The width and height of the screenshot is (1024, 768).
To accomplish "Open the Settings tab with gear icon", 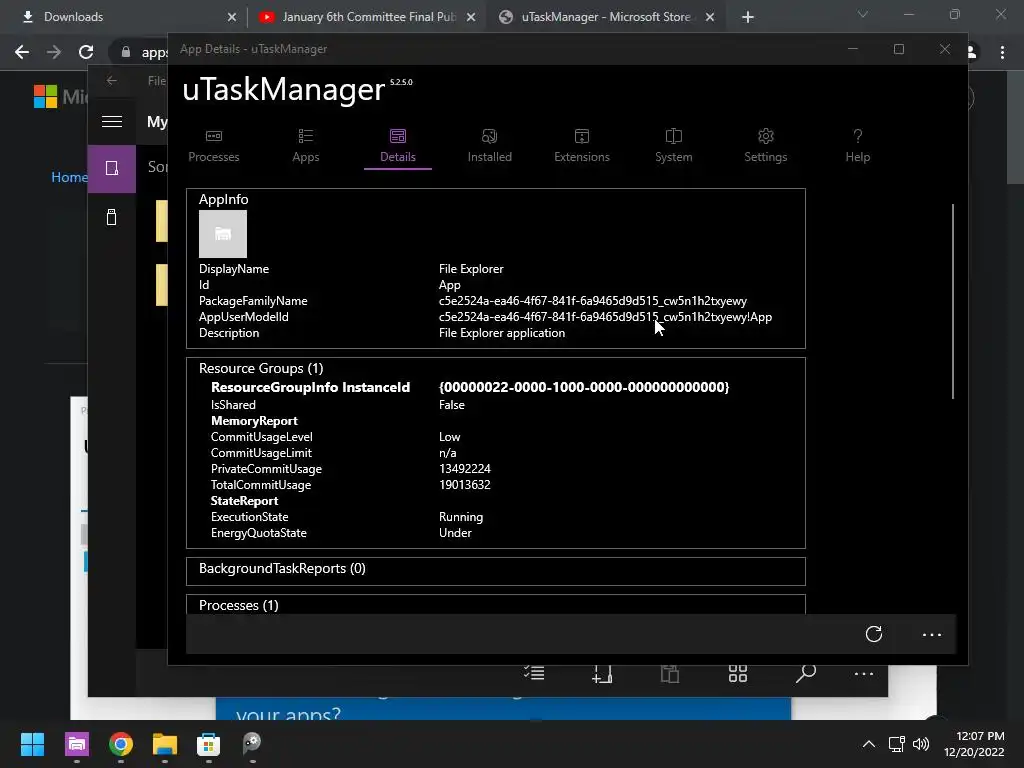I will tap(765, 146).
